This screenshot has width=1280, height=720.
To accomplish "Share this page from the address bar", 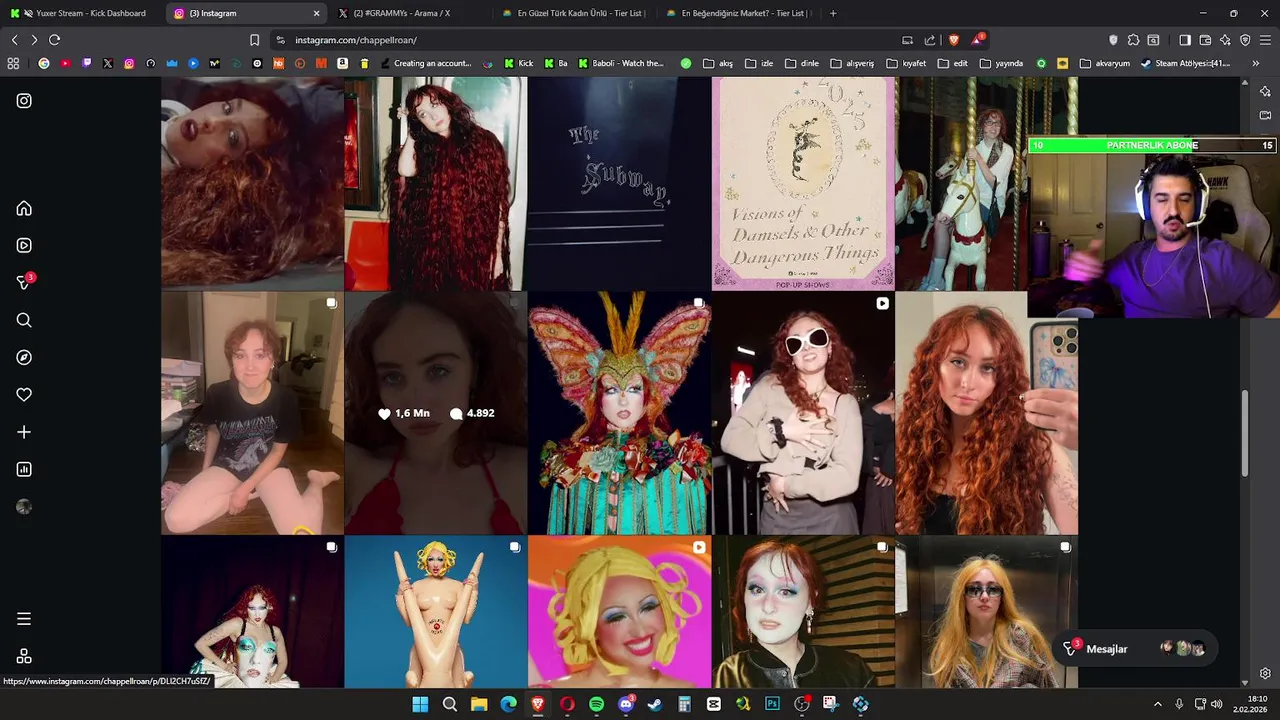I will [930, 40].
